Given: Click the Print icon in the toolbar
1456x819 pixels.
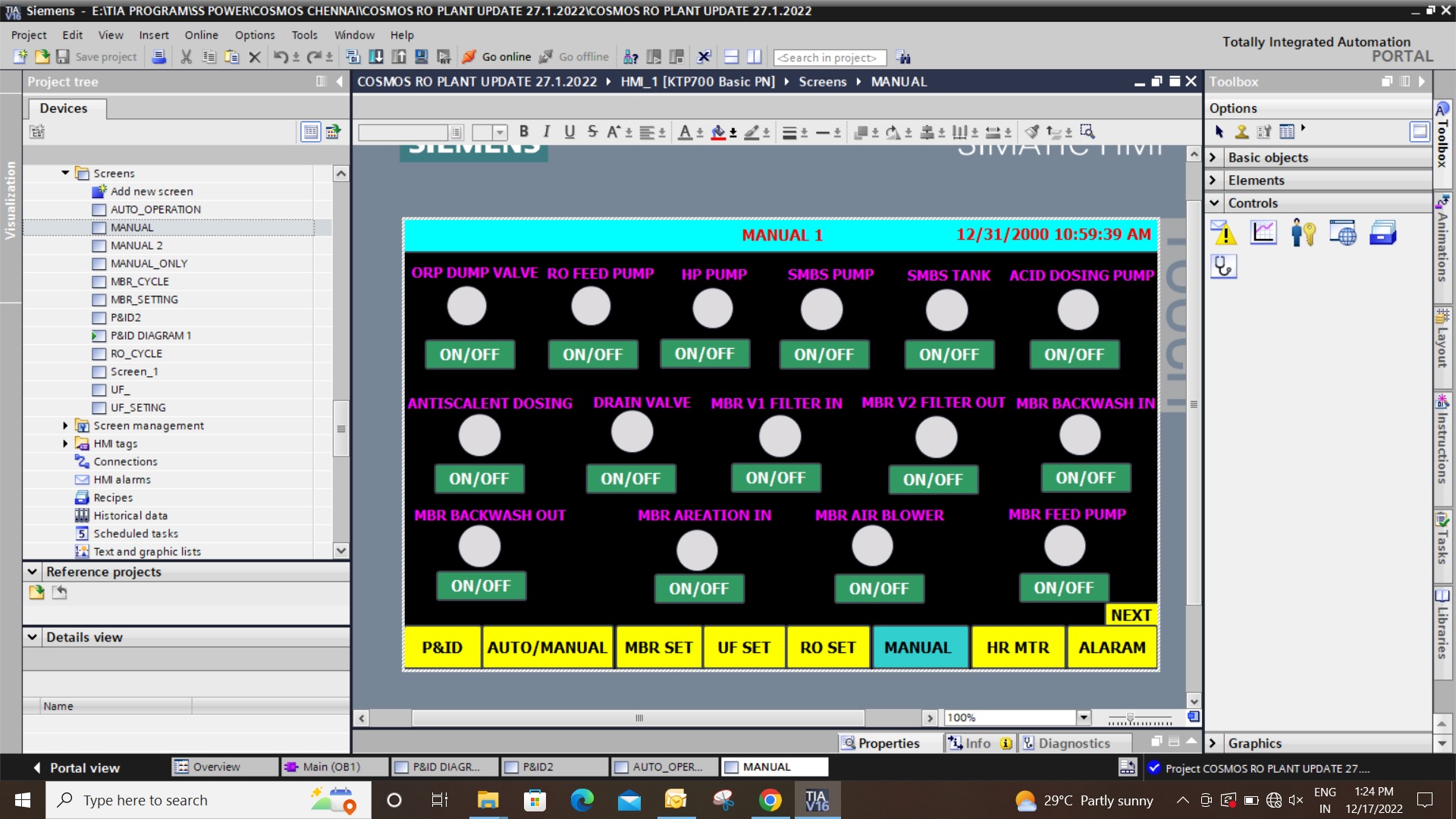Looking at the screenshot, I should [x=158, y=57].
